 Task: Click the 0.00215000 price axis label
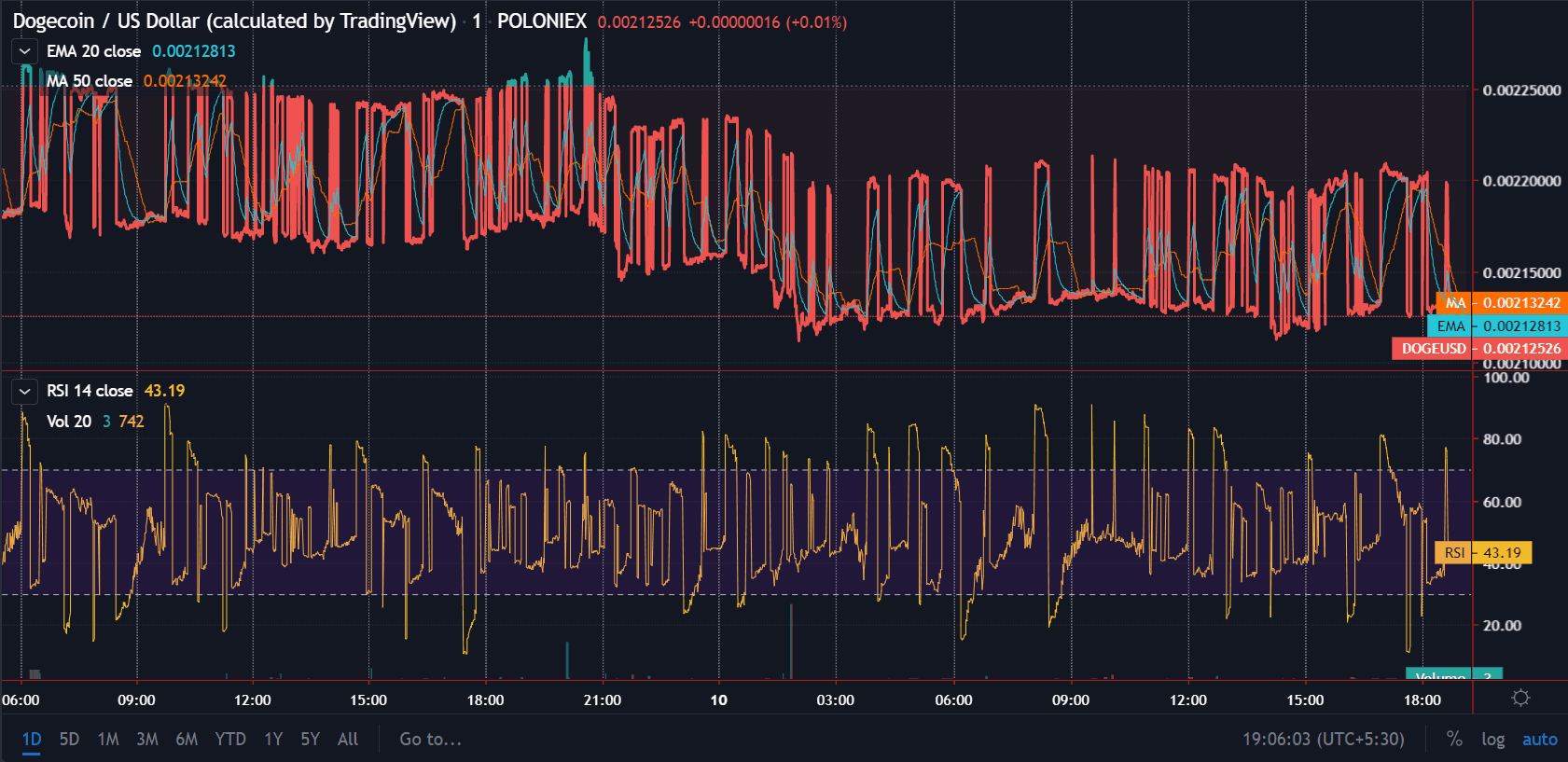[1522, 272]
